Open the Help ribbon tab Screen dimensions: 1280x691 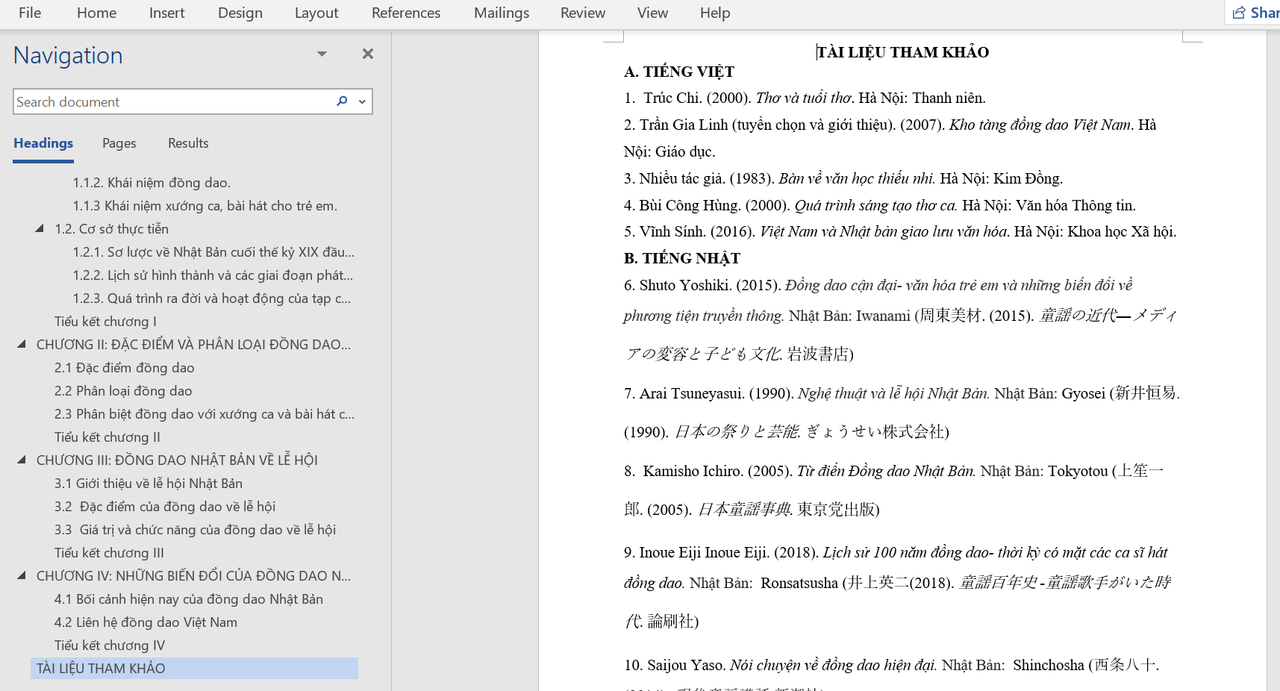click(x=715, y=13)
